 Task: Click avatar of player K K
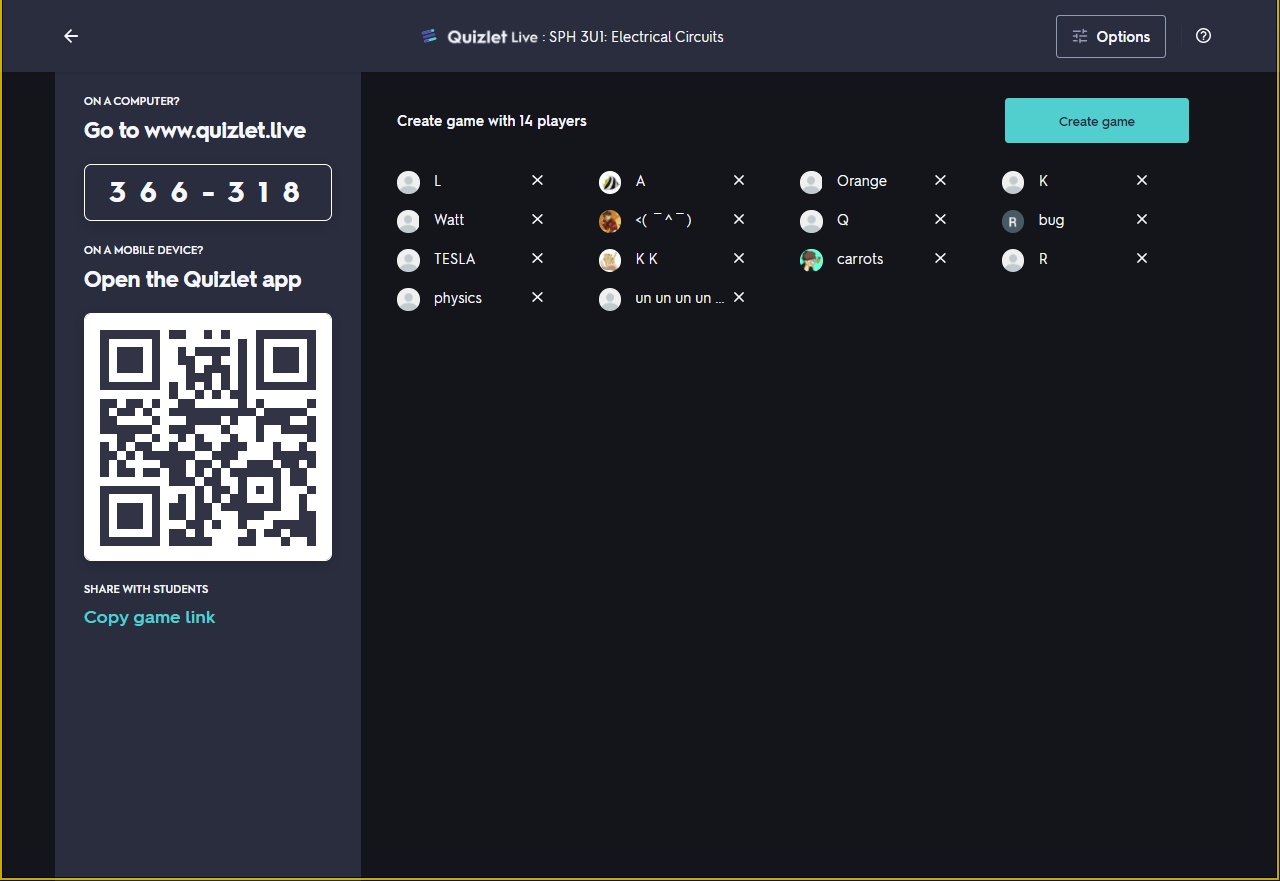point(610,260)
